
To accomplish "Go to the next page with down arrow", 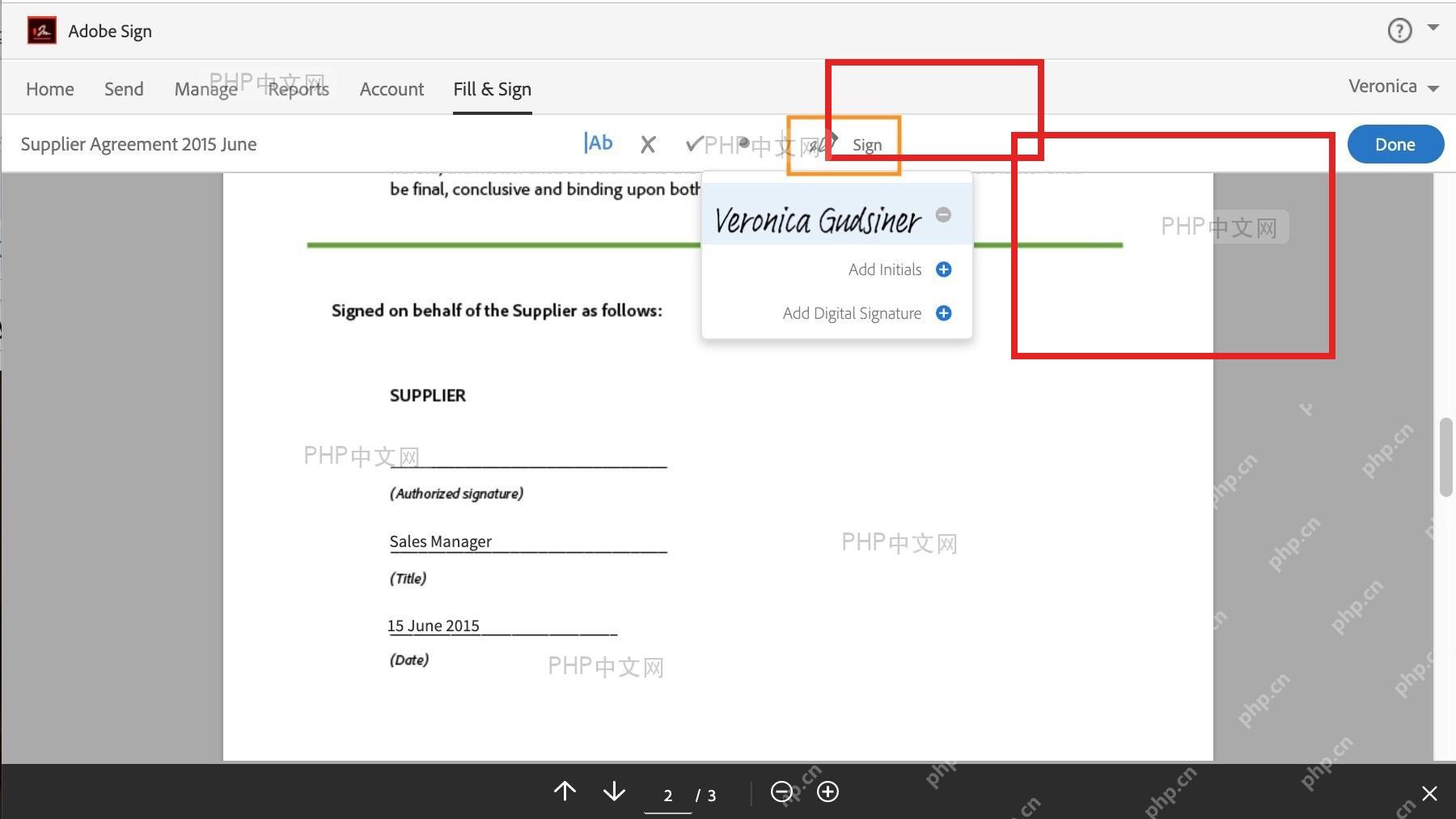I will [x=614, y=791].
